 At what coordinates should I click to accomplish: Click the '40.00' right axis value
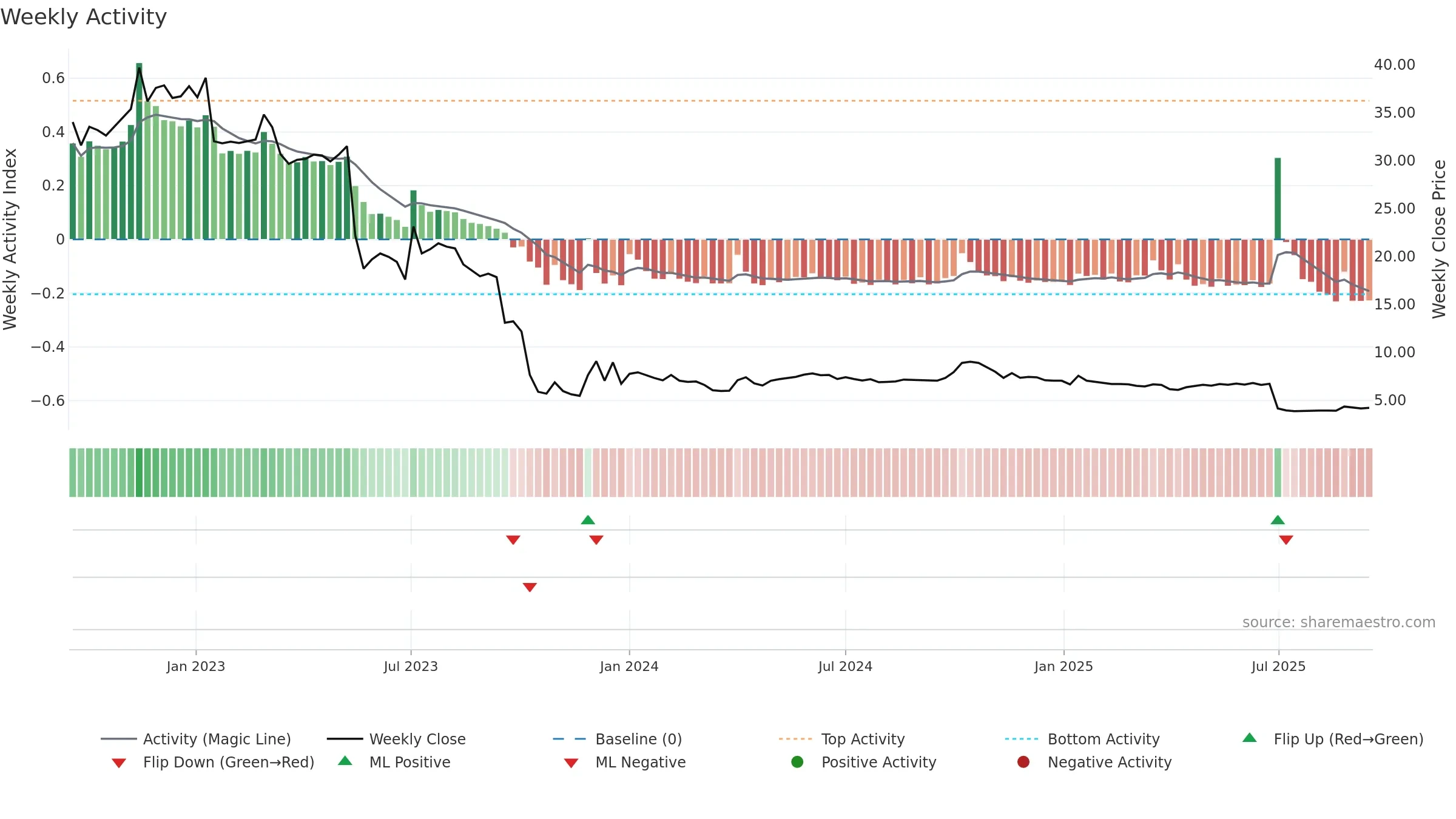(1394, 65)
